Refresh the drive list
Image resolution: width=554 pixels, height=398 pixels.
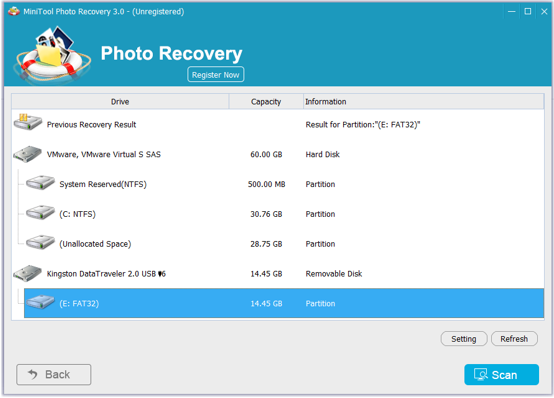[x=514, y=339]
